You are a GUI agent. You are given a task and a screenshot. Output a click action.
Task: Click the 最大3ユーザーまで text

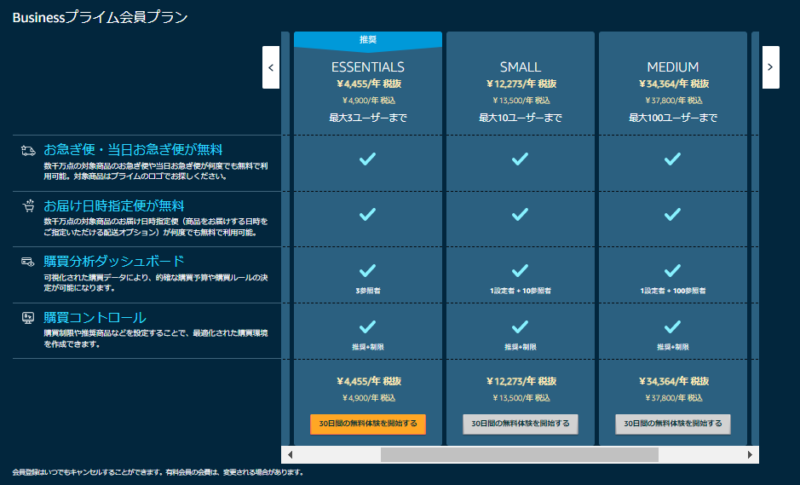coord(368,118)
